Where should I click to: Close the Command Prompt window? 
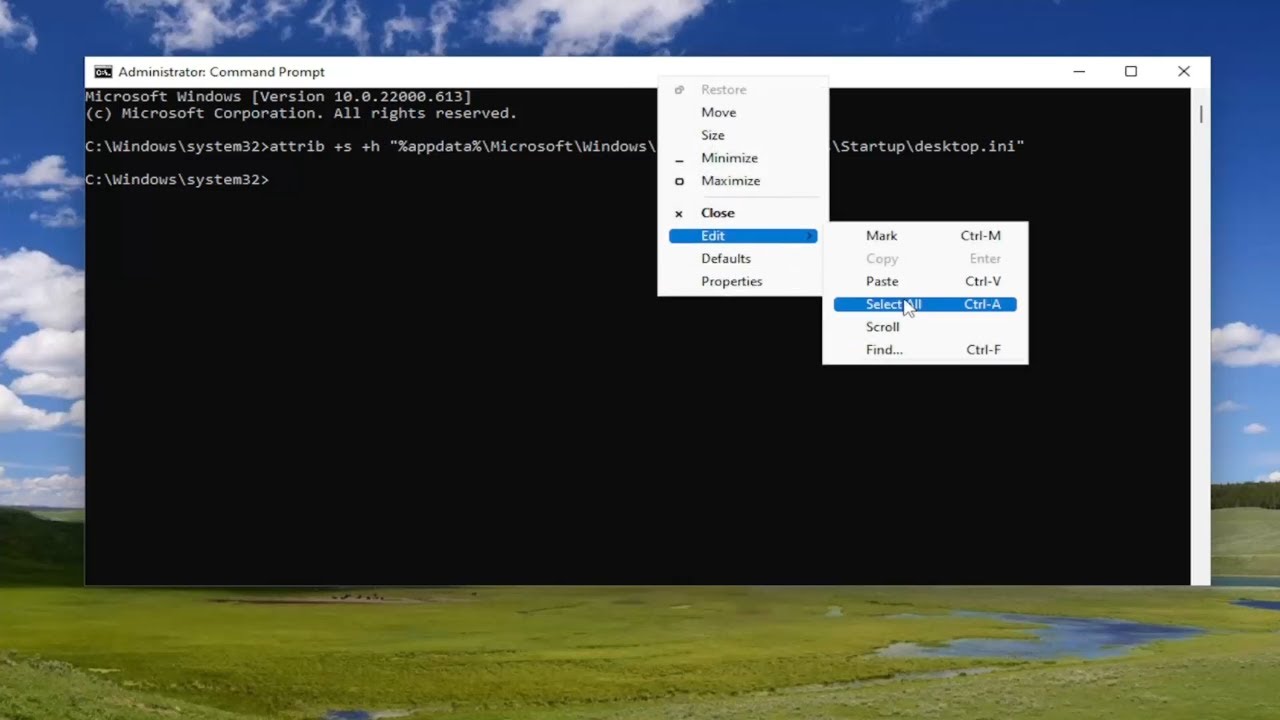pos(1184,72)
